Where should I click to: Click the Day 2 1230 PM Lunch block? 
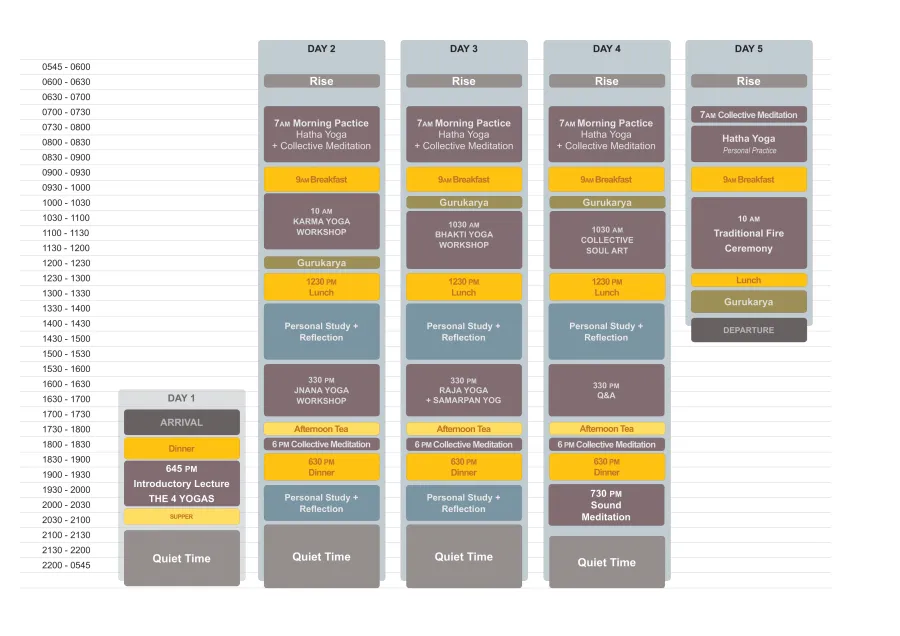pyautogui.click(x=321, y=287)
